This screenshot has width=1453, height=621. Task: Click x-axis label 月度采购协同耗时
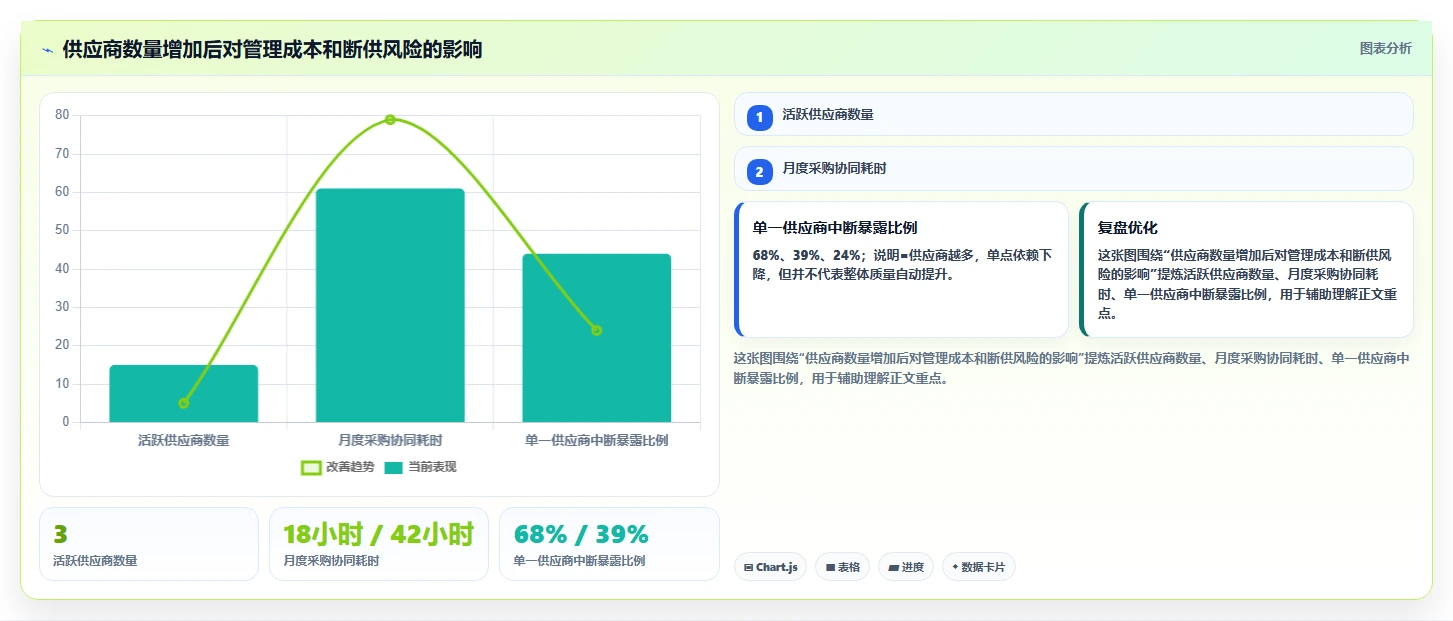tap(390, 440)
